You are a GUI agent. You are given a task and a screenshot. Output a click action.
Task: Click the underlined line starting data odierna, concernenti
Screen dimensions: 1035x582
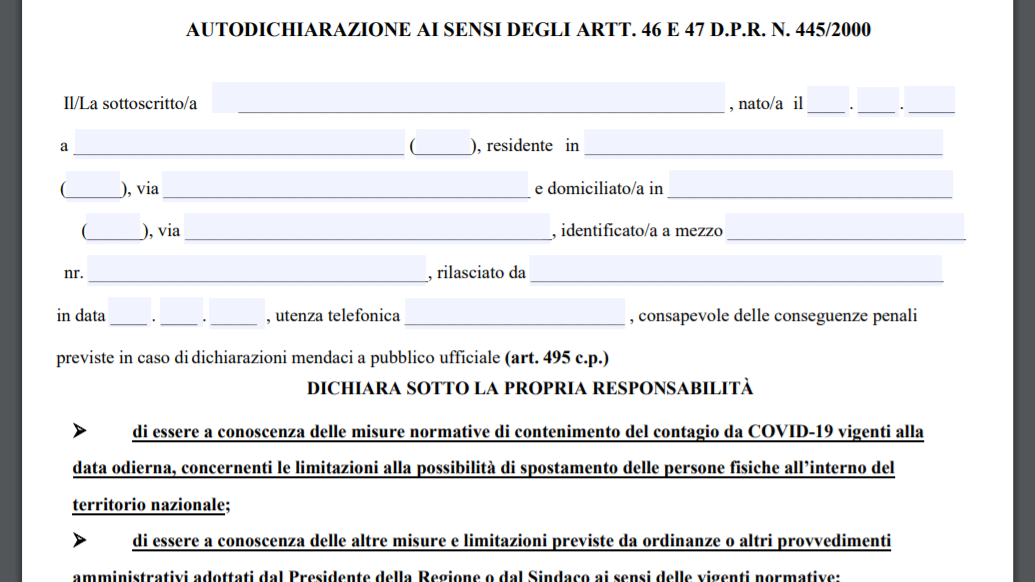click(483, 468)
